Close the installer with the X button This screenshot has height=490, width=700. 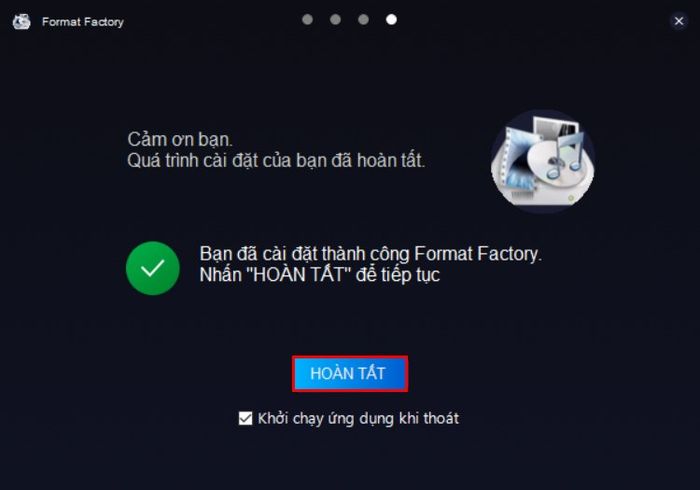pyautogui.click(x=679, y=21)
